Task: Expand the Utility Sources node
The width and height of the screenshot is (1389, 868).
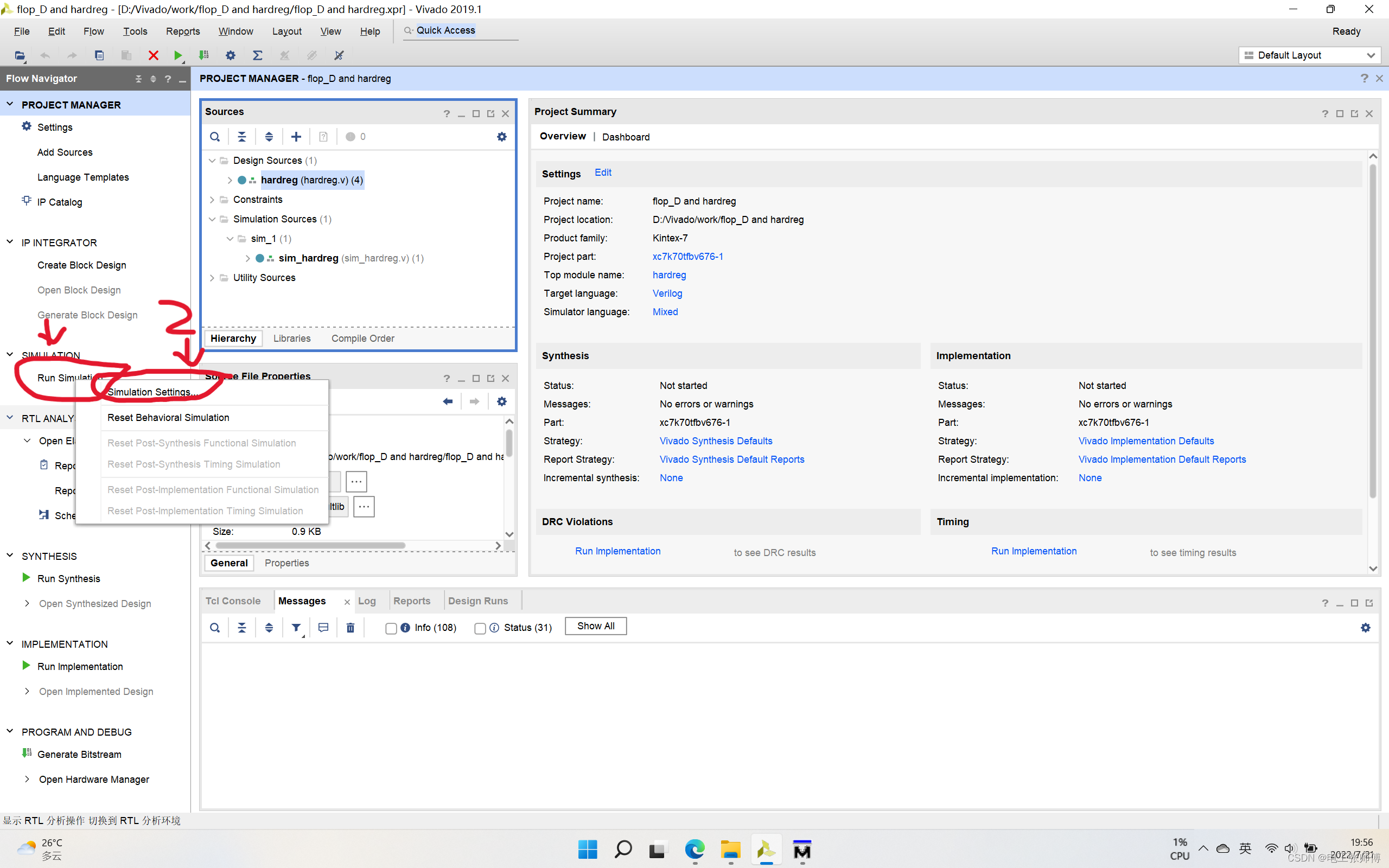Action: [212, 278]
